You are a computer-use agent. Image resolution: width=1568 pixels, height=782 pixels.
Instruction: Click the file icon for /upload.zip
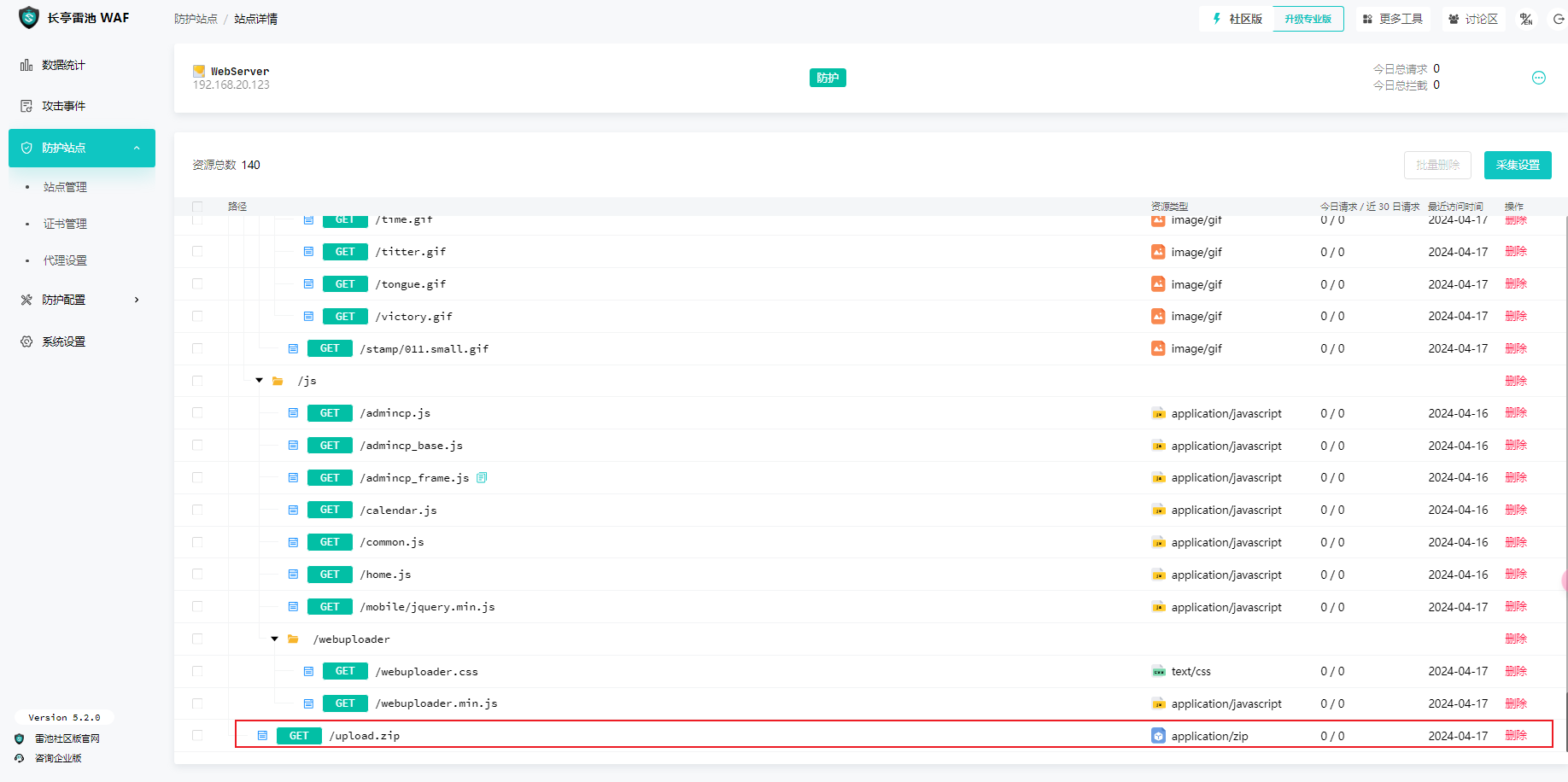(x=262, y=735)
